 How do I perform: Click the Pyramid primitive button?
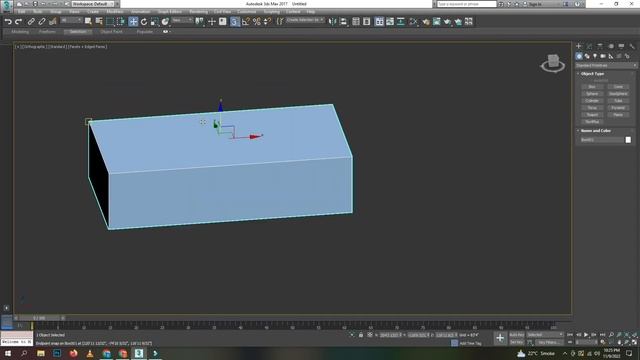(618, 108)
